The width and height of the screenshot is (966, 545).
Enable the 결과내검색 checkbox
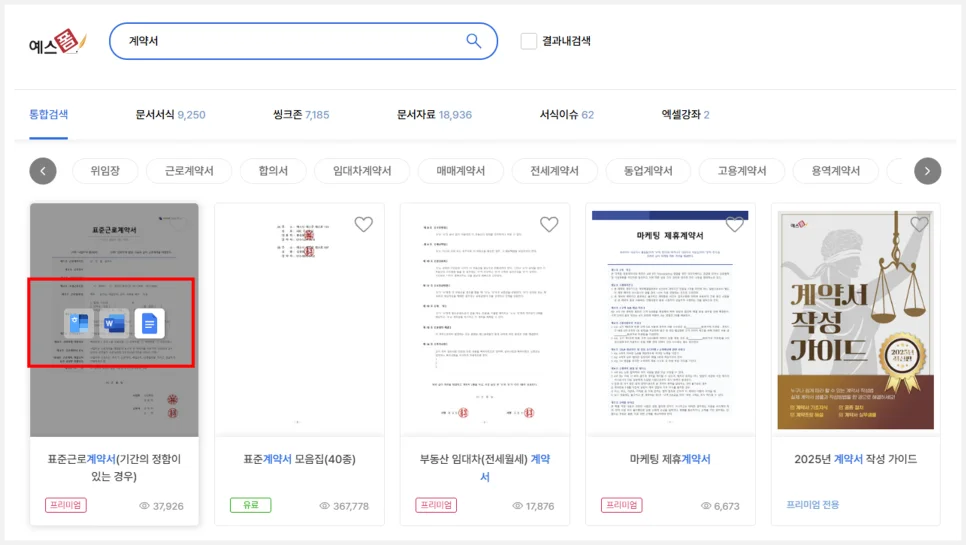tap(529, 41)
